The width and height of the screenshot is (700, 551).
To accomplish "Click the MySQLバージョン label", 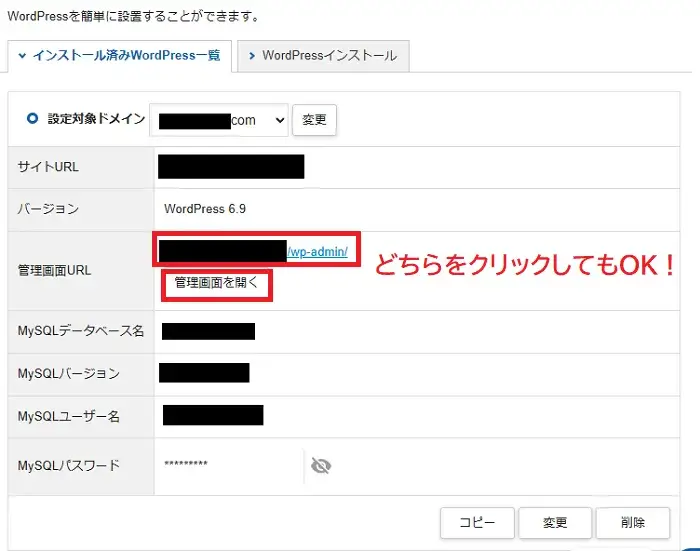I will click(x=69, y=373).
